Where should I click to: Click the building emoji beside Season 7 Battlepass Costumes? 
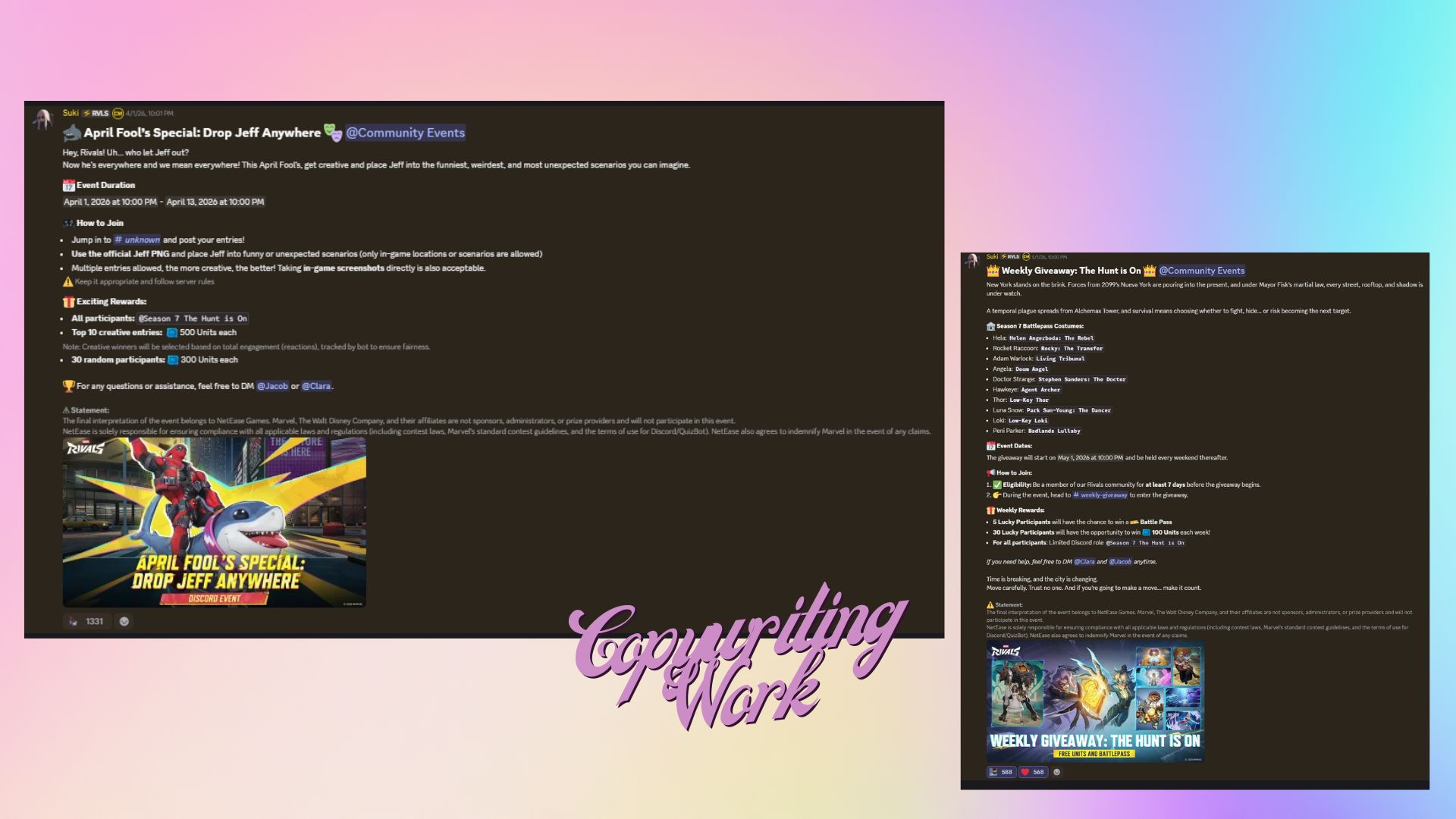pyautogui.click(x=990, y=326)
